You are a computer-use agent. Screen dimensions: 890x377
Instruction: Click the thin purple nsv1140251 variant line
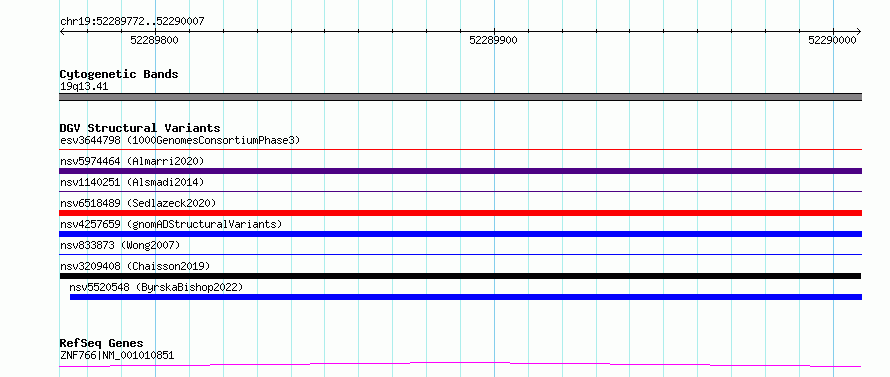460,192
